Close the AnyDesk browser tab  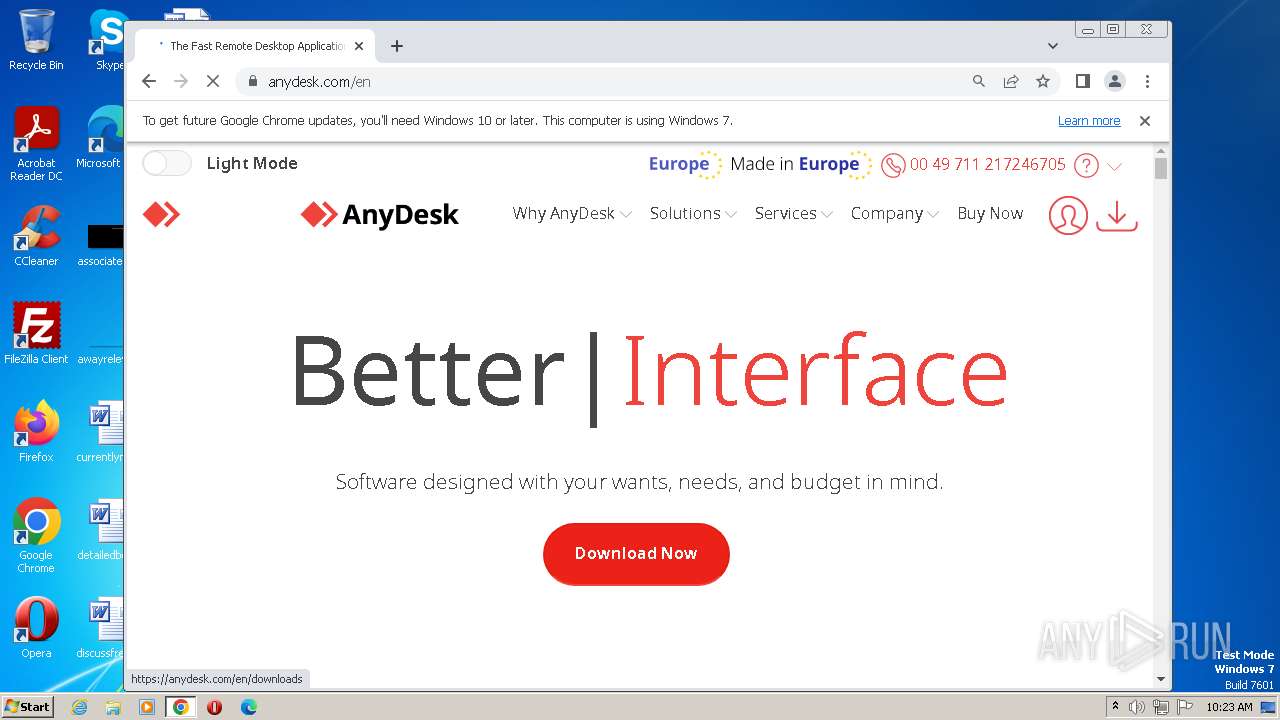click(x=359, y=46)
